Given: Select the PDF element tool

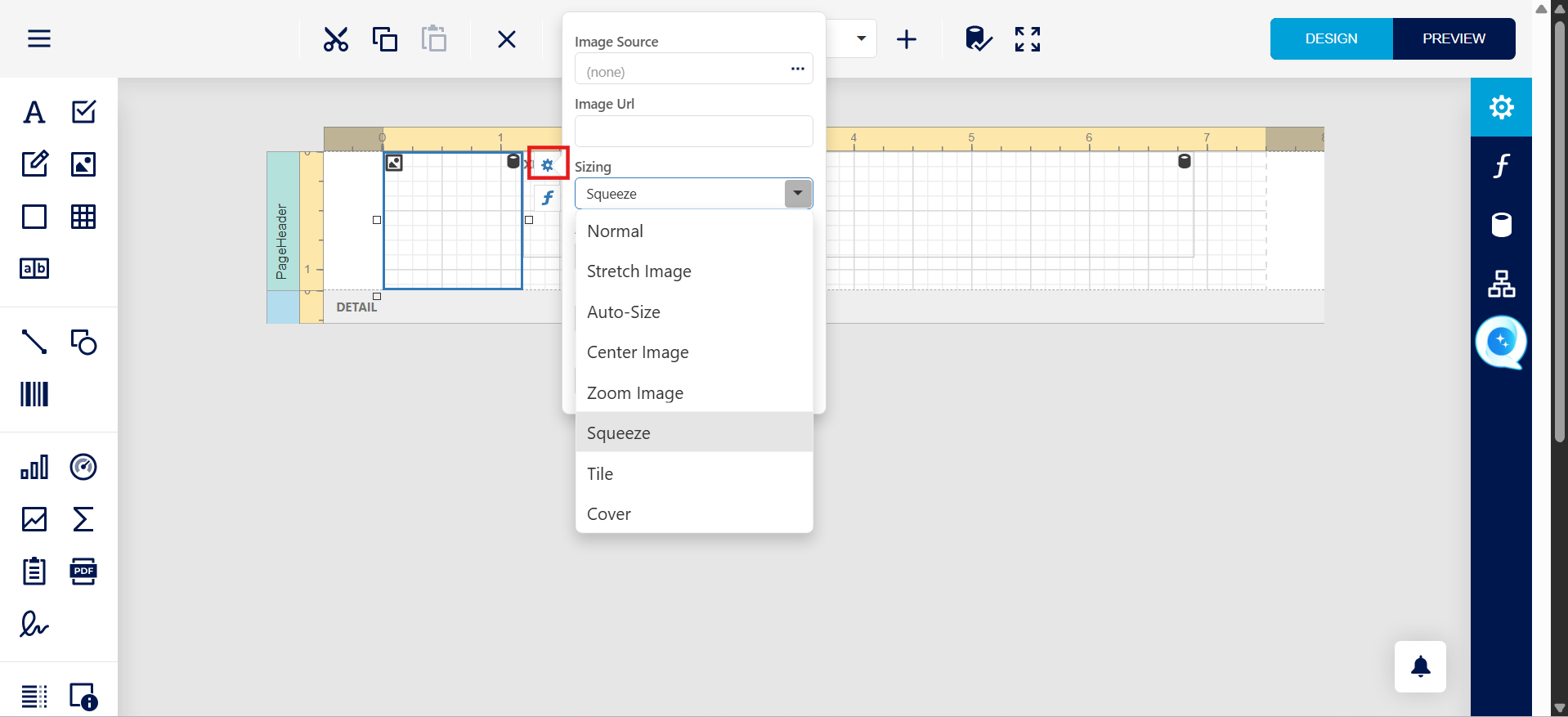Looking at the screenshot, I should [x=83, y=571].
